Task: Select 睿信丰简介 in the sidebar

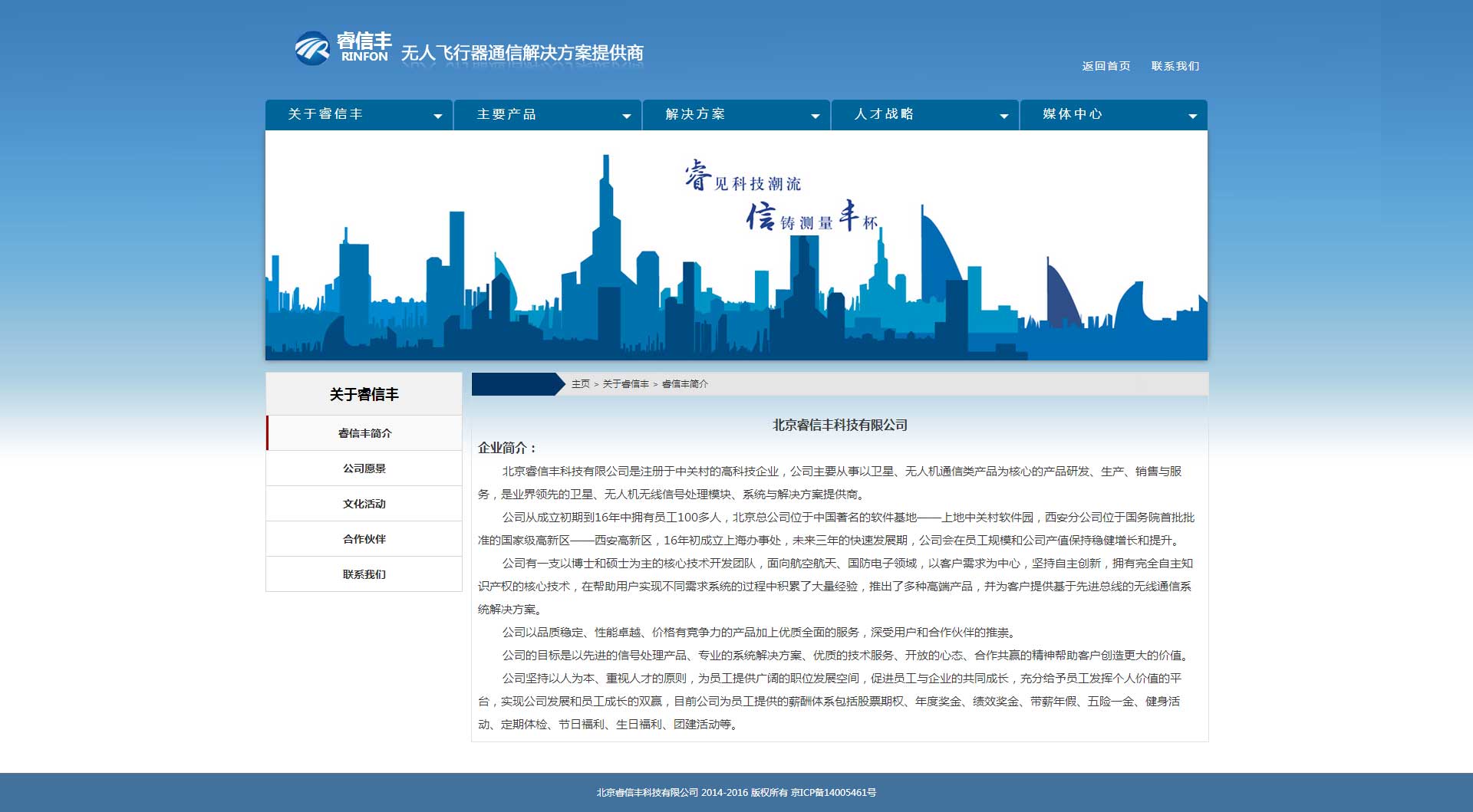Action: click(364, 433)
